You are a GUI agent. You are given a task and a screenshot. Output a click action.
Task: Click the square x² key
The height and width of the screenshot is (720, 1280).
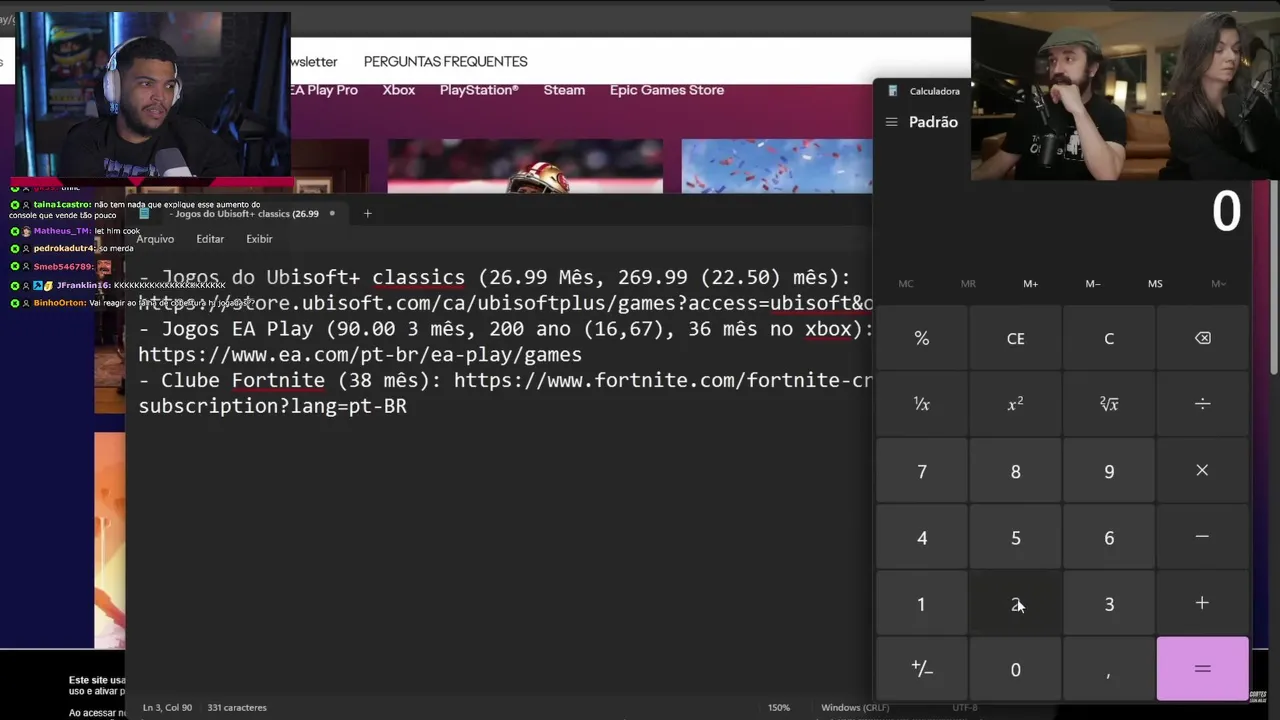1015,404
